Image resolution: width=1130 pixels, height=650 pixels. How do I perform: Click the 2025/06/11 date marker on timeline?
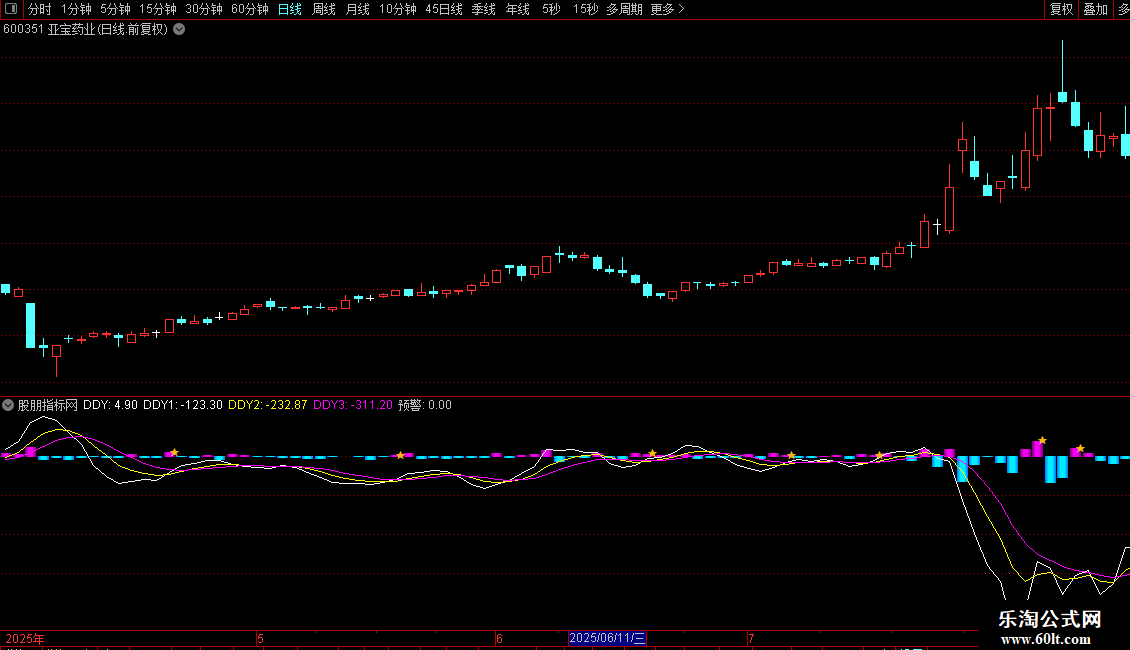pyautogui.click(x=607, y=638)
